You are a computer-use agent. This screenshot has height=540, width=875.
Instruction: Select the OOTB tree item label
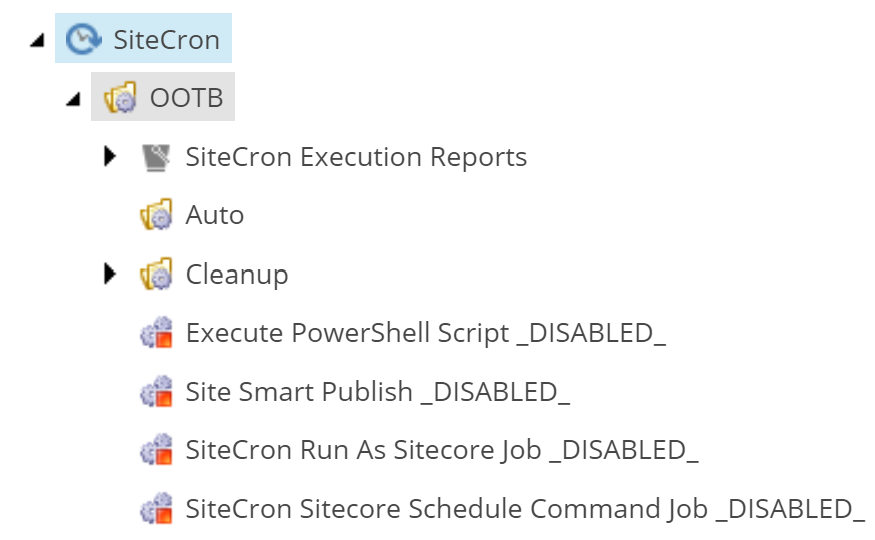[x=186, y=98]
